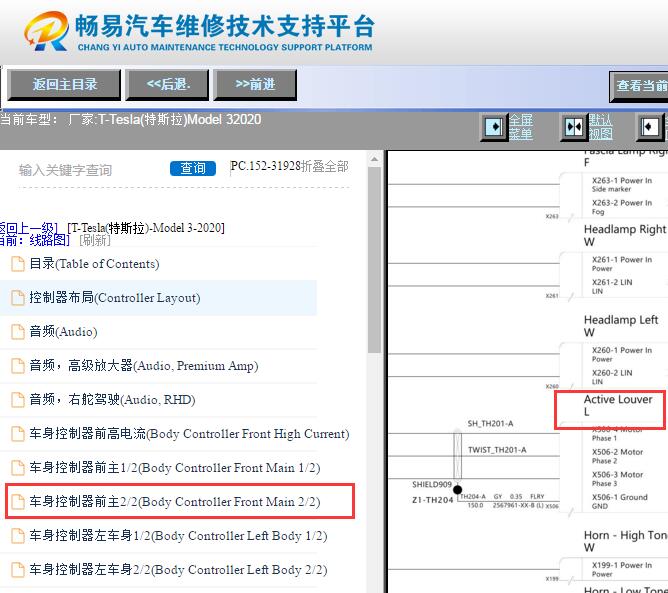
Task: Click document icon beside Left Body 2/2
Action: pos(18,570)
